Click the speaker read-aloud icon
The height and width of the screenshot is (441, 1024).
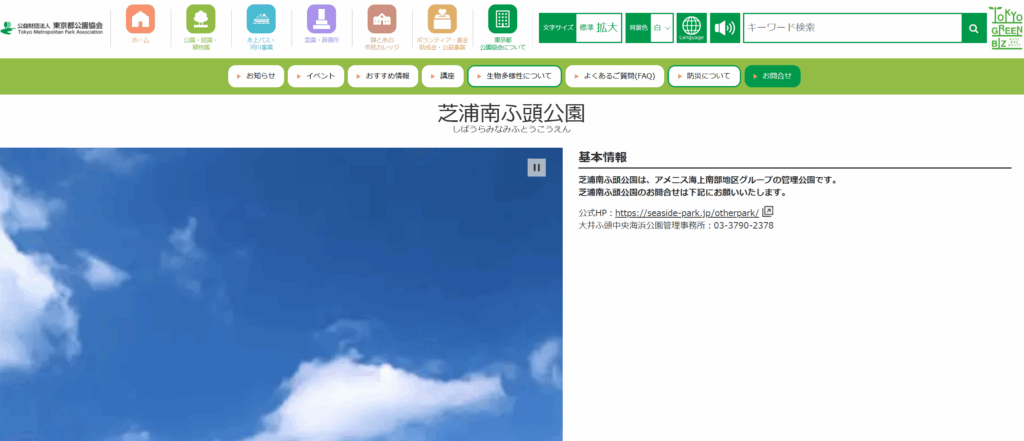click(723, 28)
